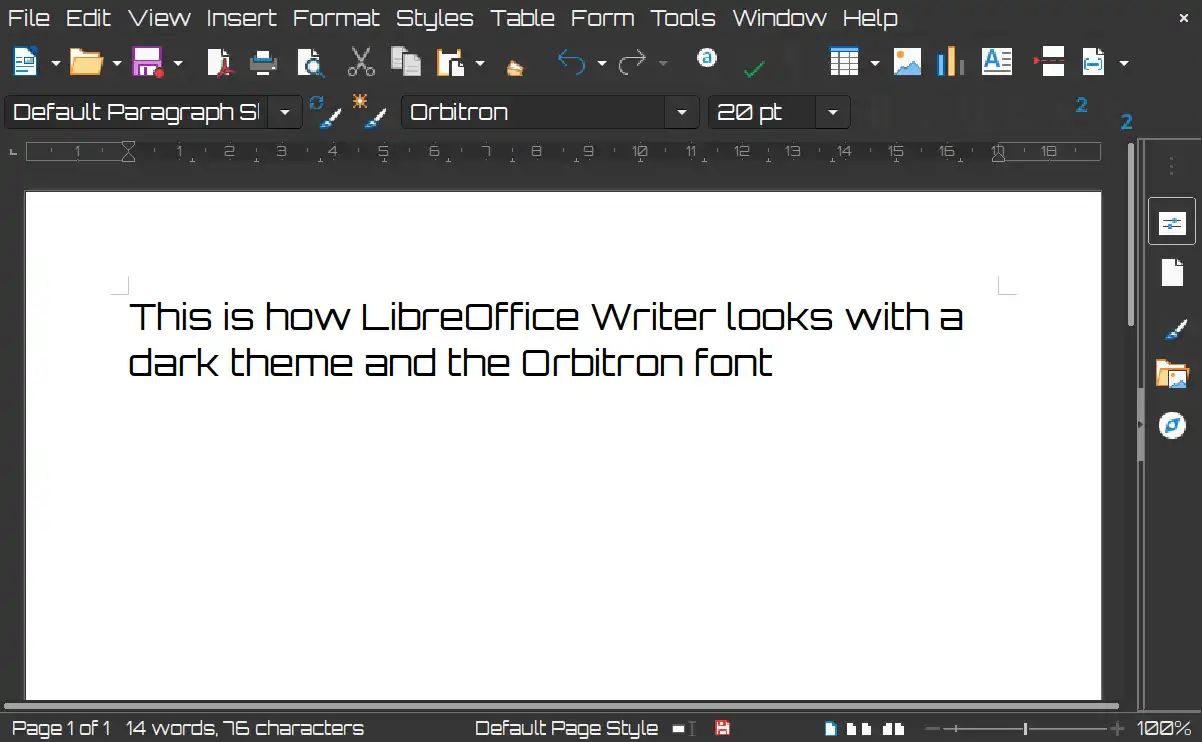Open the paragraph style dropdown list

point(285,112)
